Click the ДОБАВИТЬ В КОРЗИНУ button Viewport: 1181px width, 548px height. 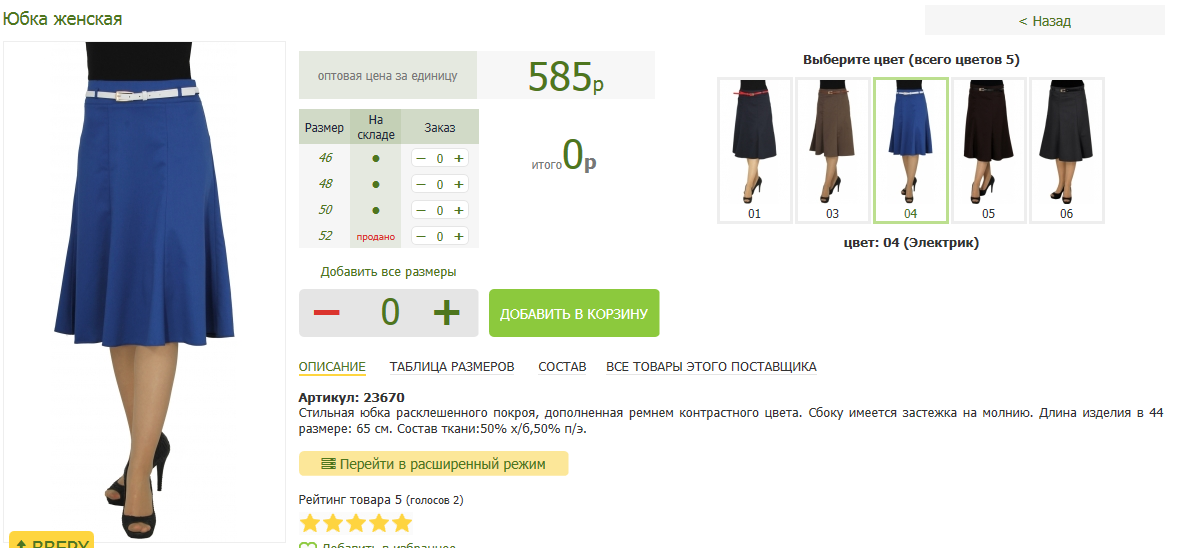(x=574, y=313)
